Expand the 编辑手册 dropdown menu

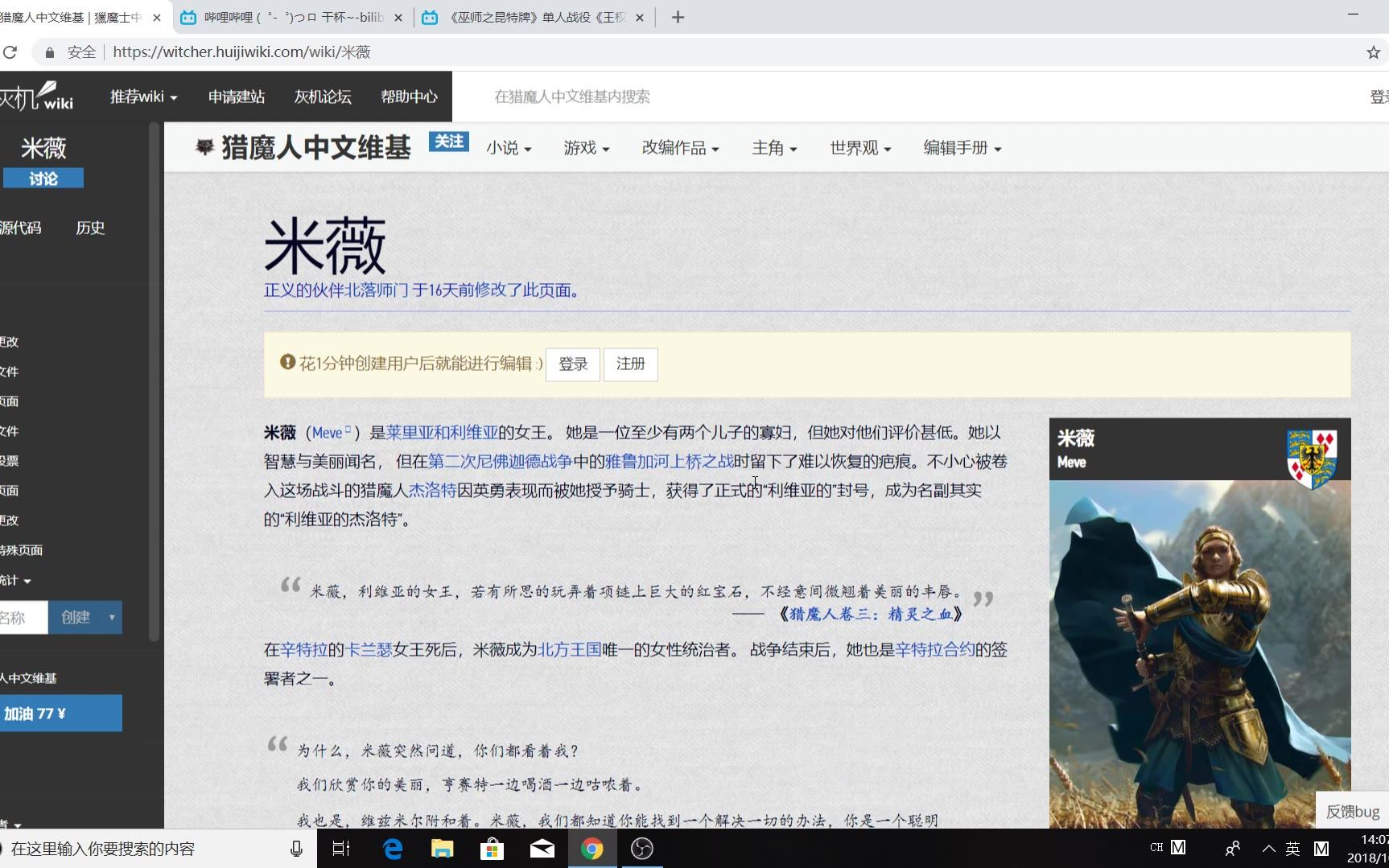pyautogui.click(x=962, y=148)
